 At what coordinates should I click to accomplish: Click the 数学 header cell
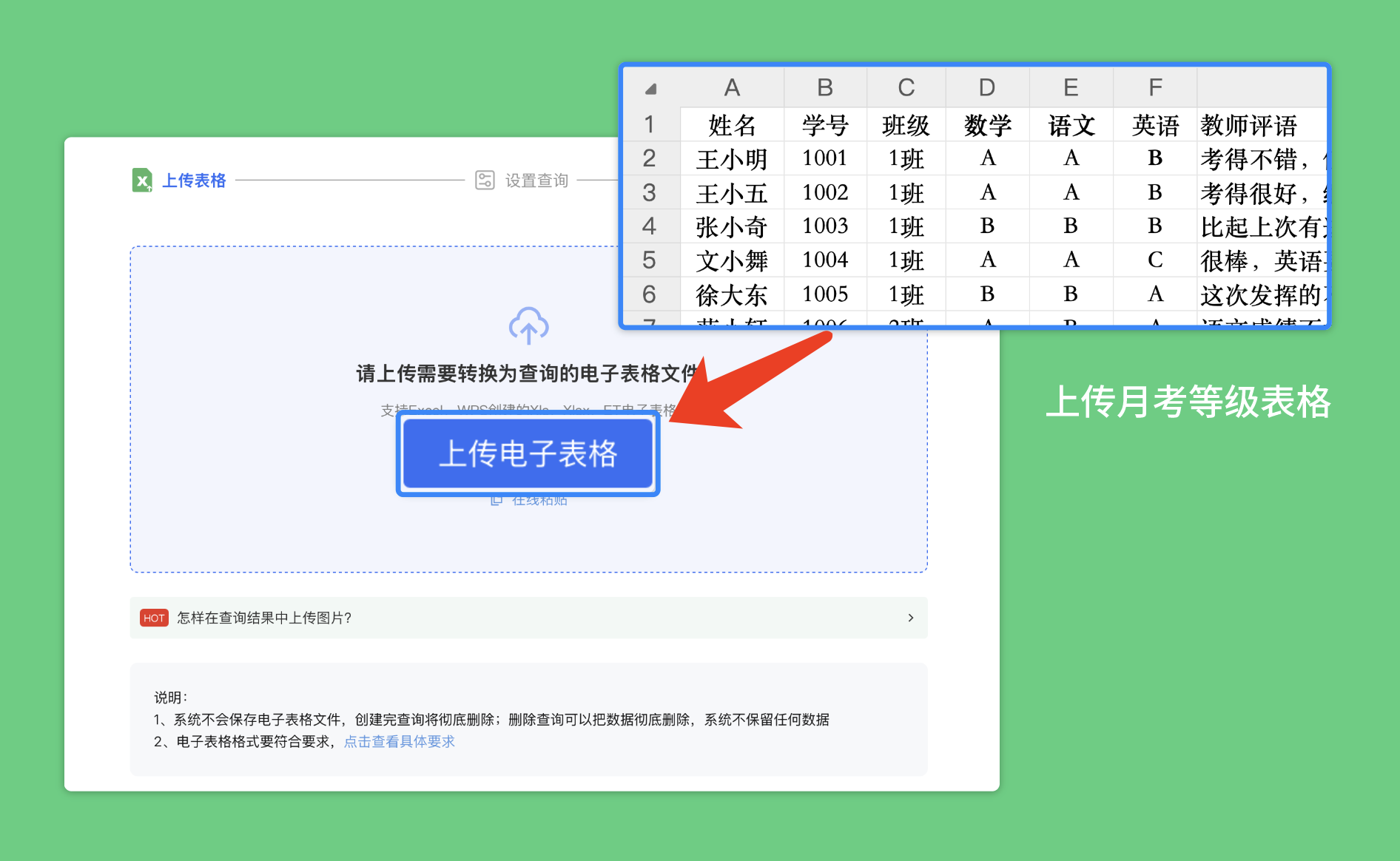[987, 125]
